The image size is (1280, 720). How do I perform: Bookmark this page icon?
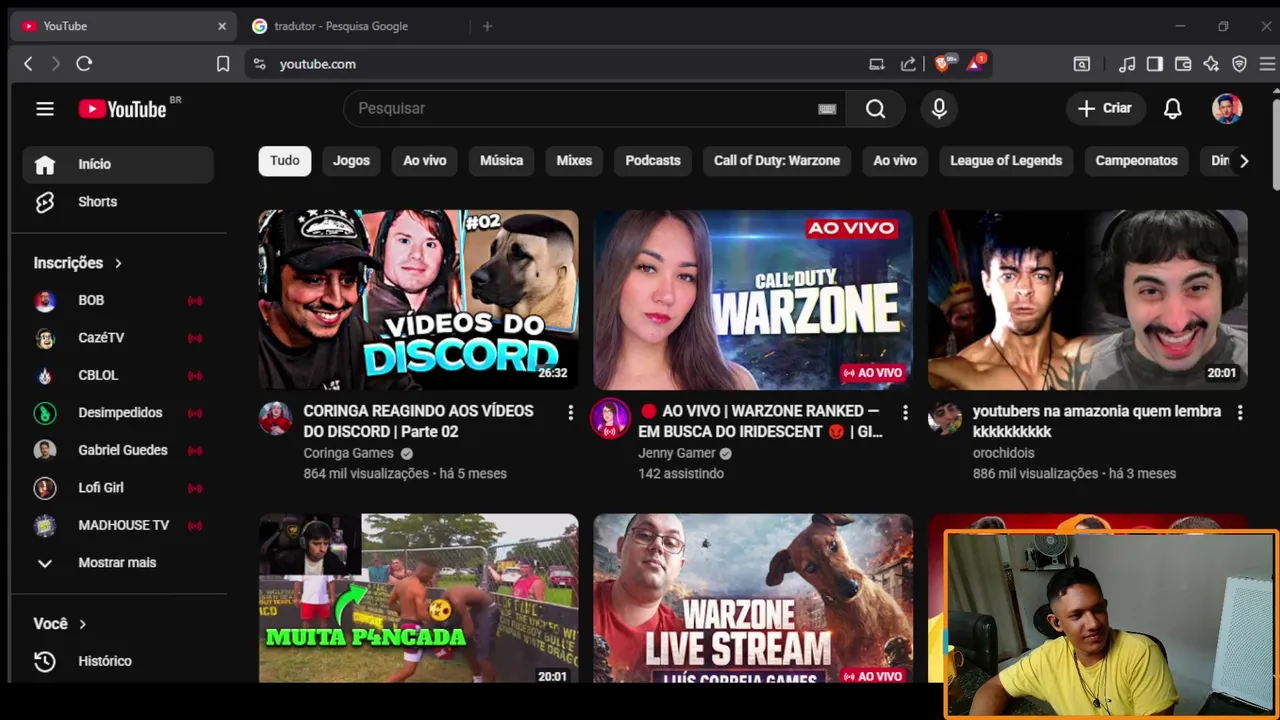[x=223, y=64]
